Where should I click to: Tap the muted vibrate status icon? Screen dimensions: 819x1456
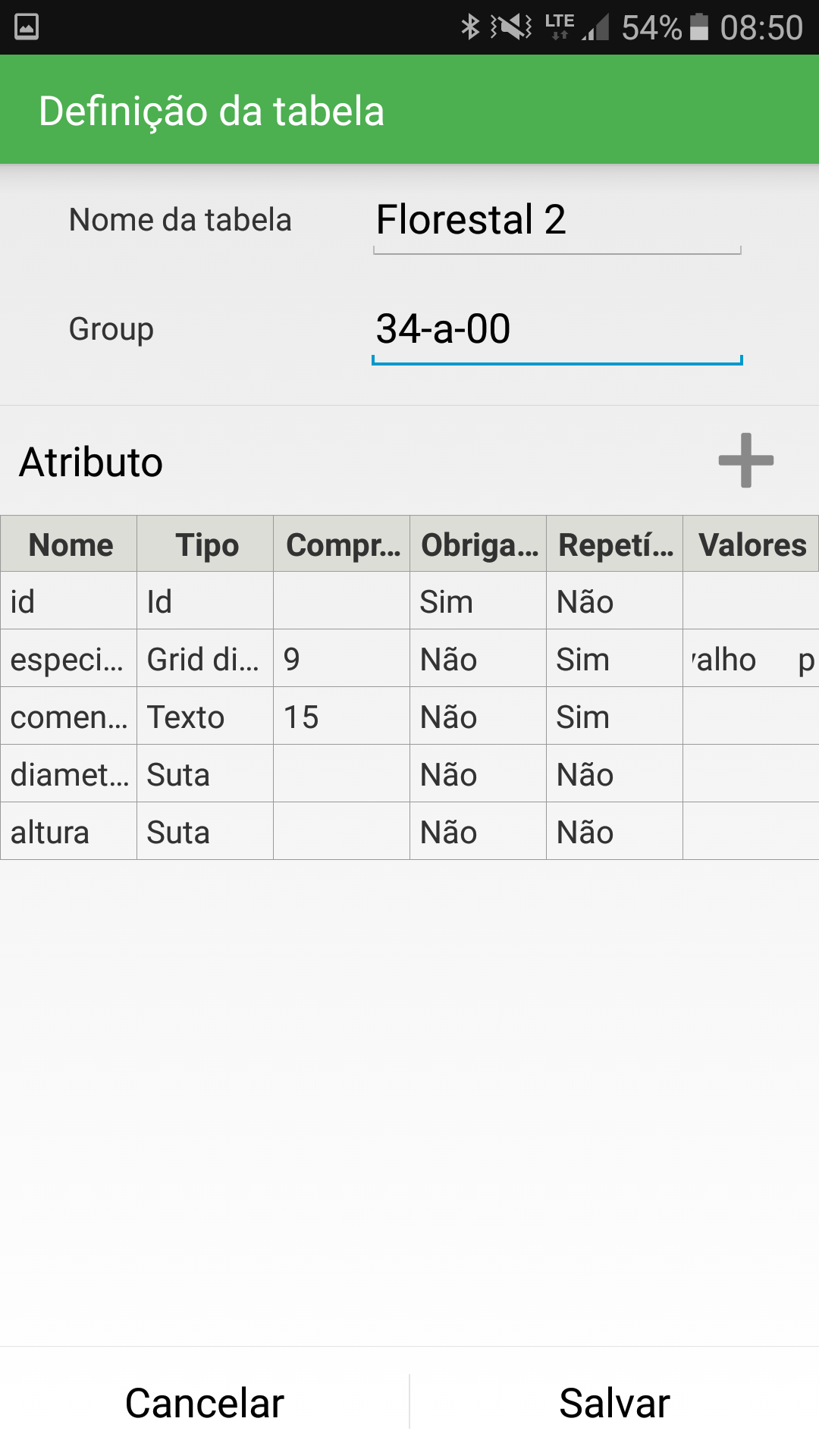click(512, 27)
